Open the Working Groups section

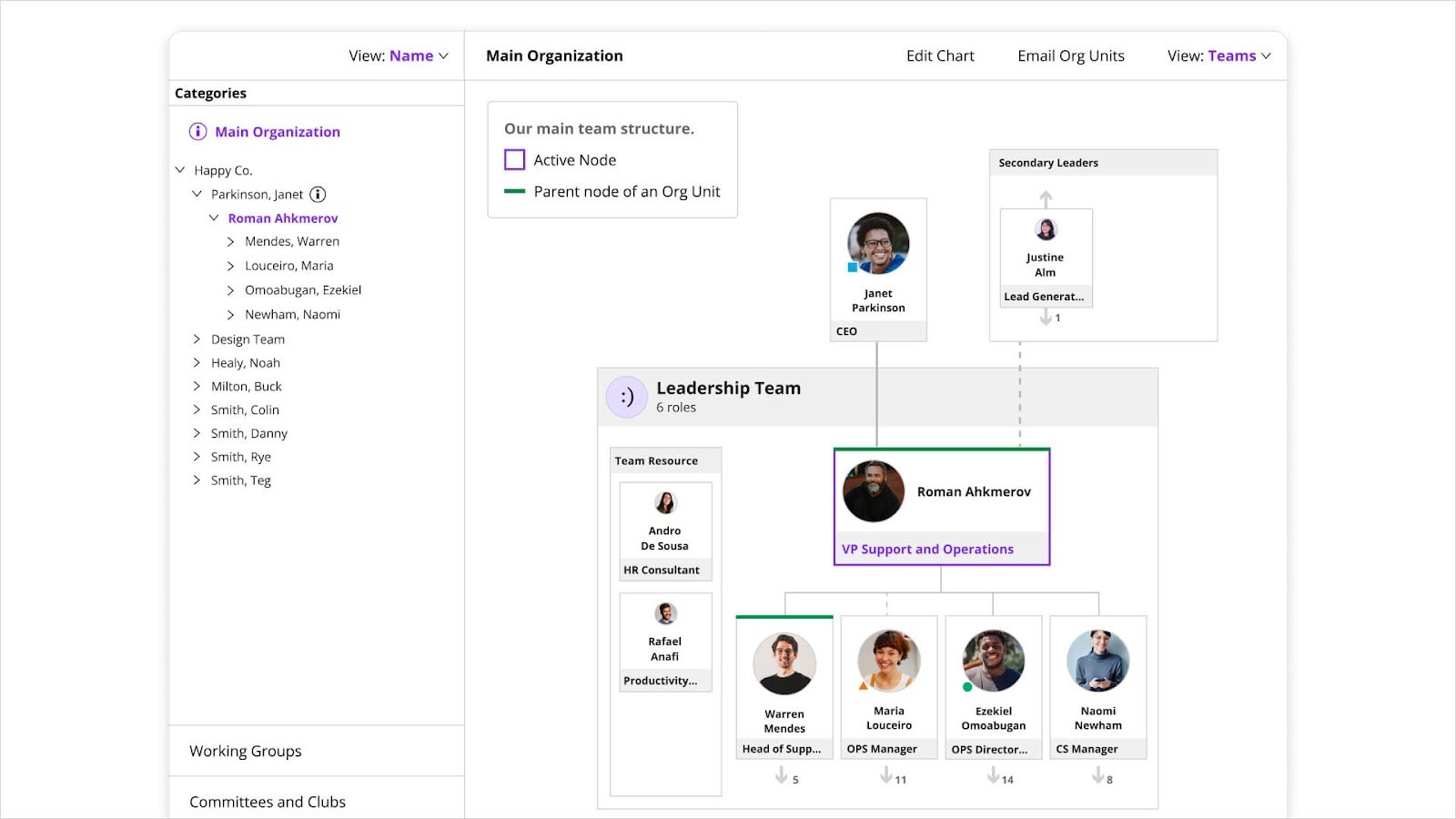tap(246, 751)
